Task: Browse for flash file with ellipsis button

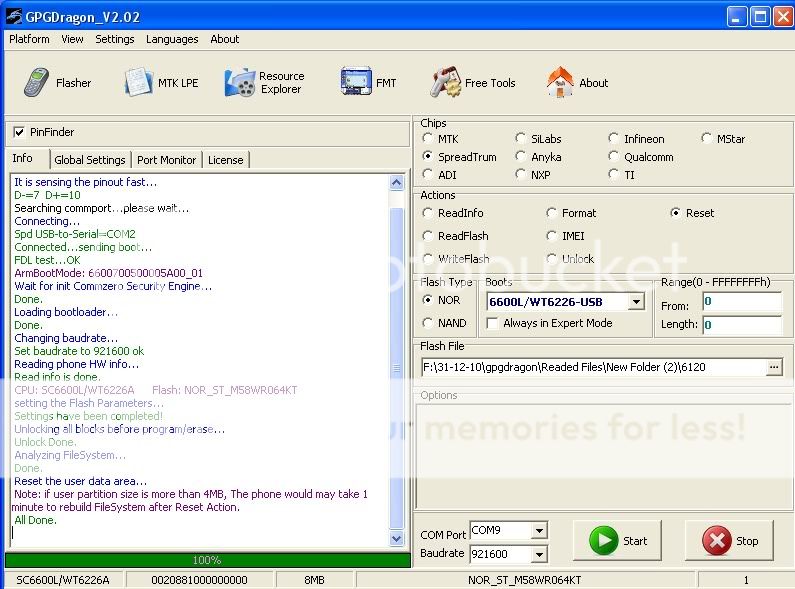Action: point(774,367)
